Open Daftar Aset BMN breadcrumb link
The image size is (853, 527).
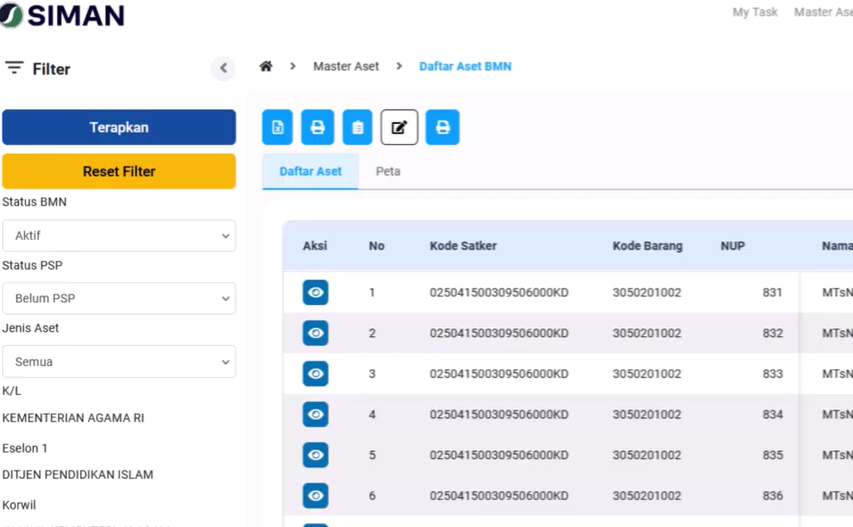point(465,66)
